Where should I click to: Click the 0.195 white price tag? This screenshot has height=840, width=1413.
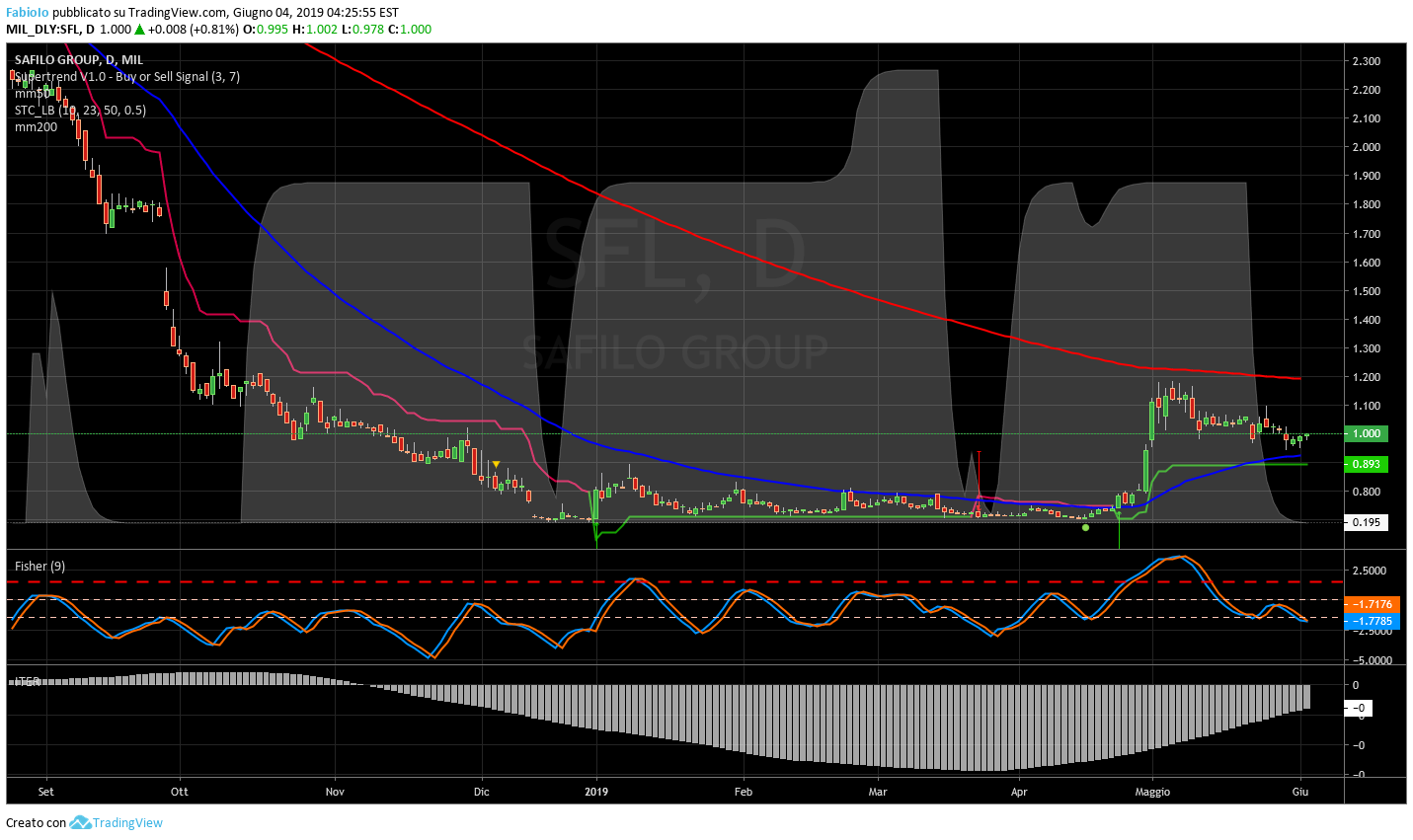1368,522
